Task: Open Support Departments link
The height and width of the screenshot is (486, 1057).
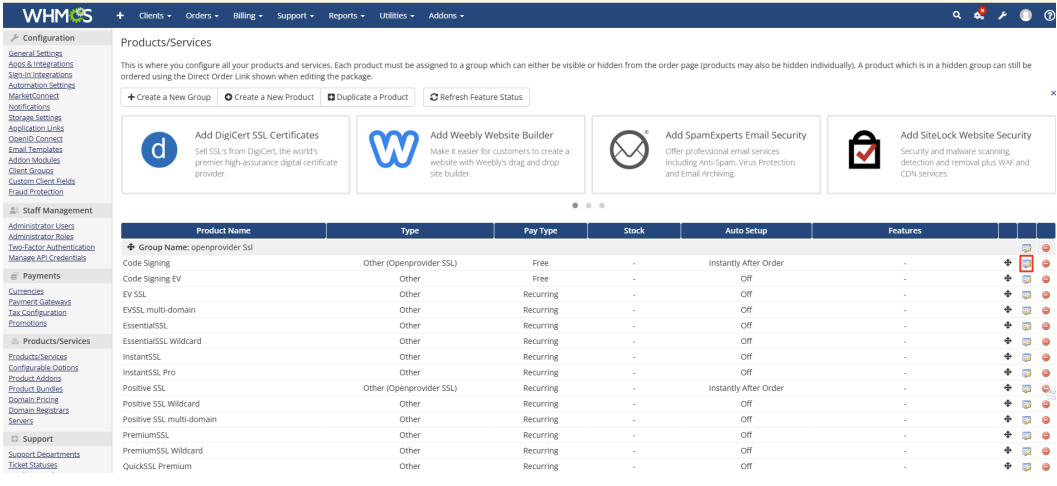Action: [x=44, y=454]
